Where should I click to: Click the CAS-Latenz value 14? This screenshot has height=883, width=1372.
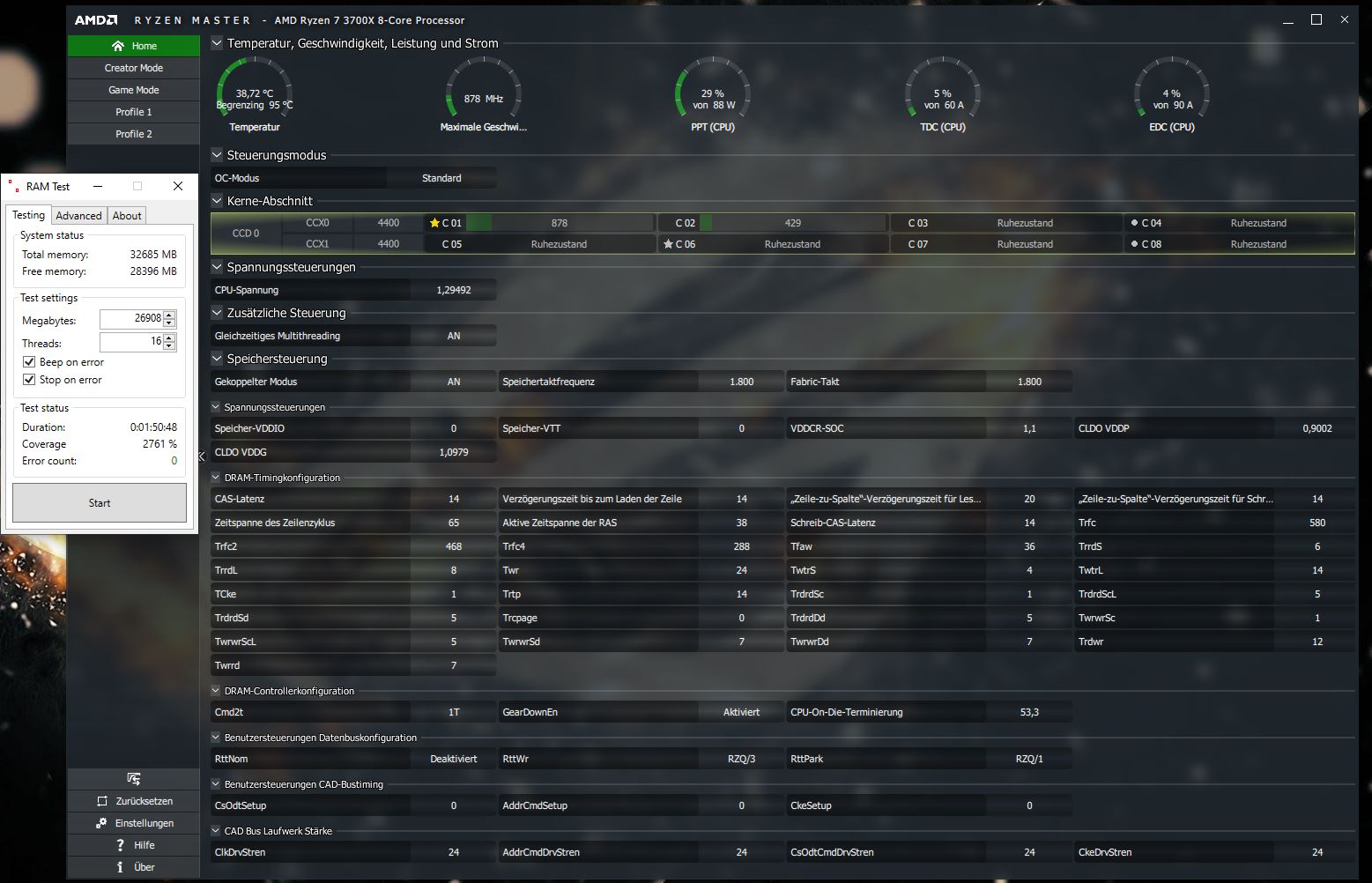click(x=454, y=499)
